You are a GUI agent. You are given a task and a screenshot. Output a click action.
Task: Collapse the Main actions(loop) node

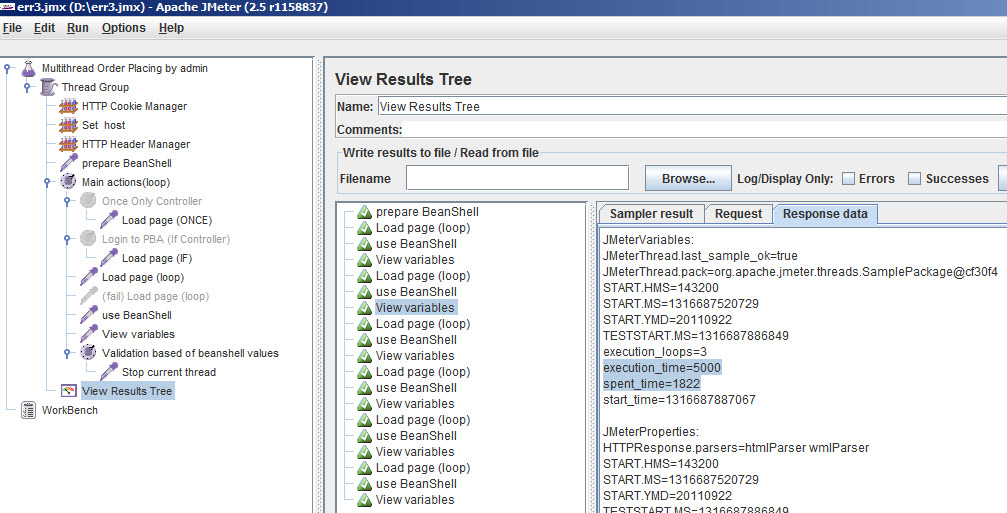tap(48, 182)
